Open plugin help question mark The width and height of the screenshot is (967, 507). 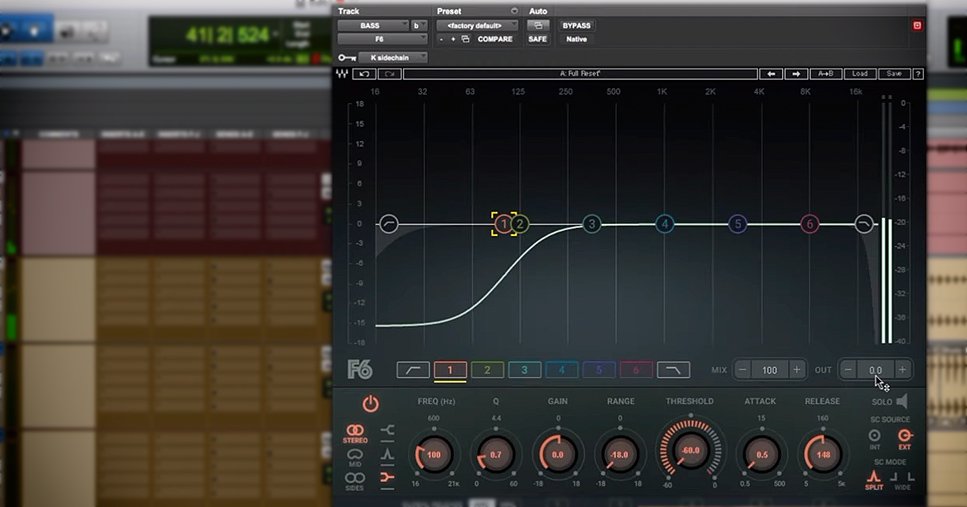click(917, 74)
